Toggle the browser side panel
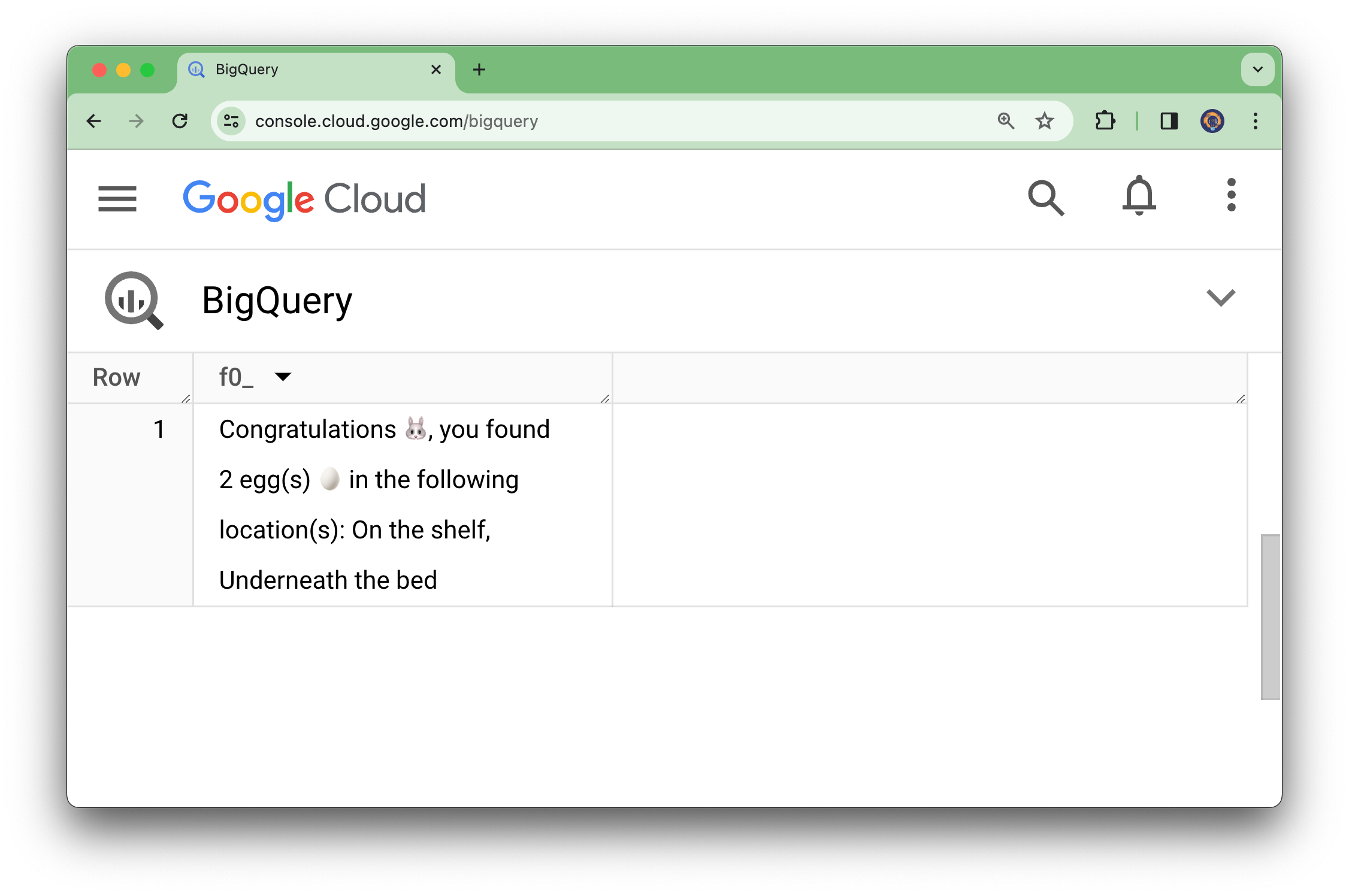 click(x=1169, y=121)
